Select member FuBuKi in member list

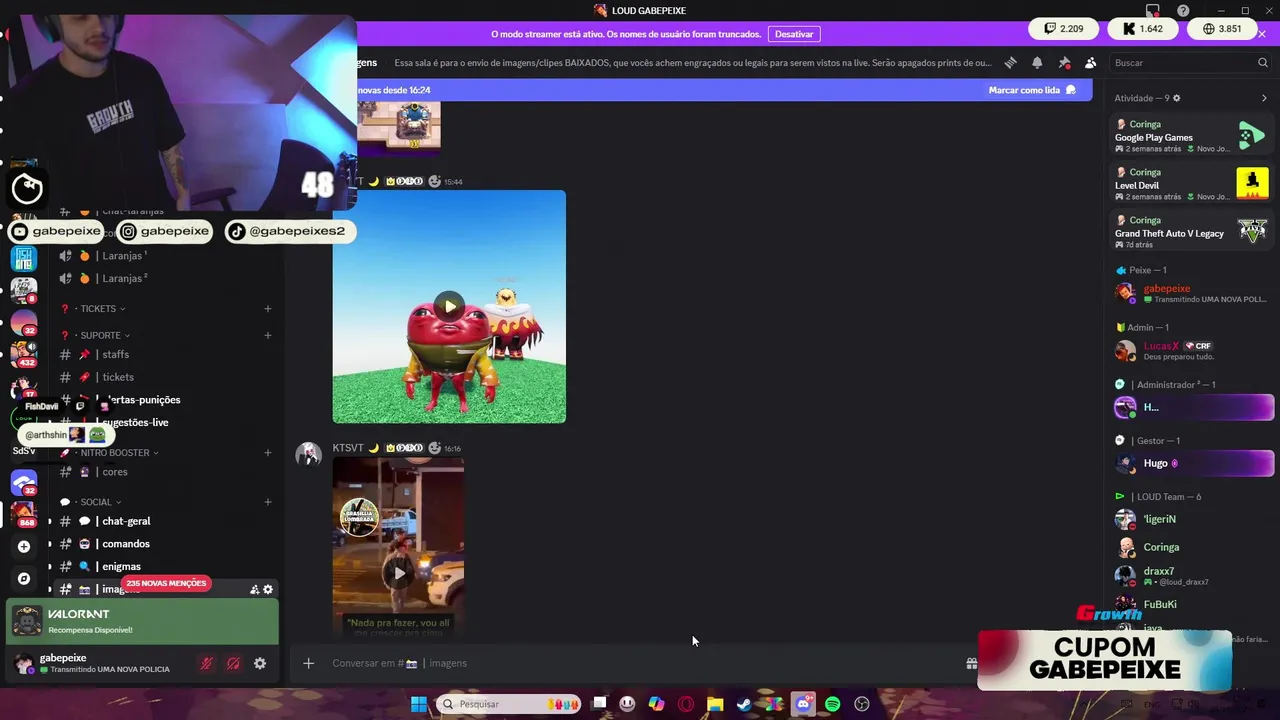[x=1192, y=604]
